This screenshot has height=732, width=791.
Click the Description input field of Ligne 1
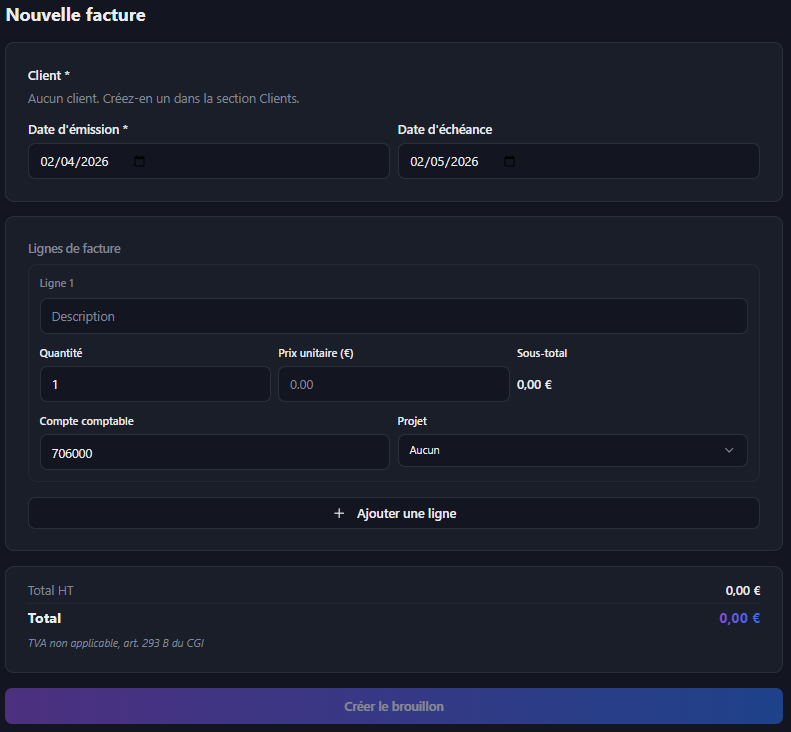pyautogui.click(x=393, y=316)
